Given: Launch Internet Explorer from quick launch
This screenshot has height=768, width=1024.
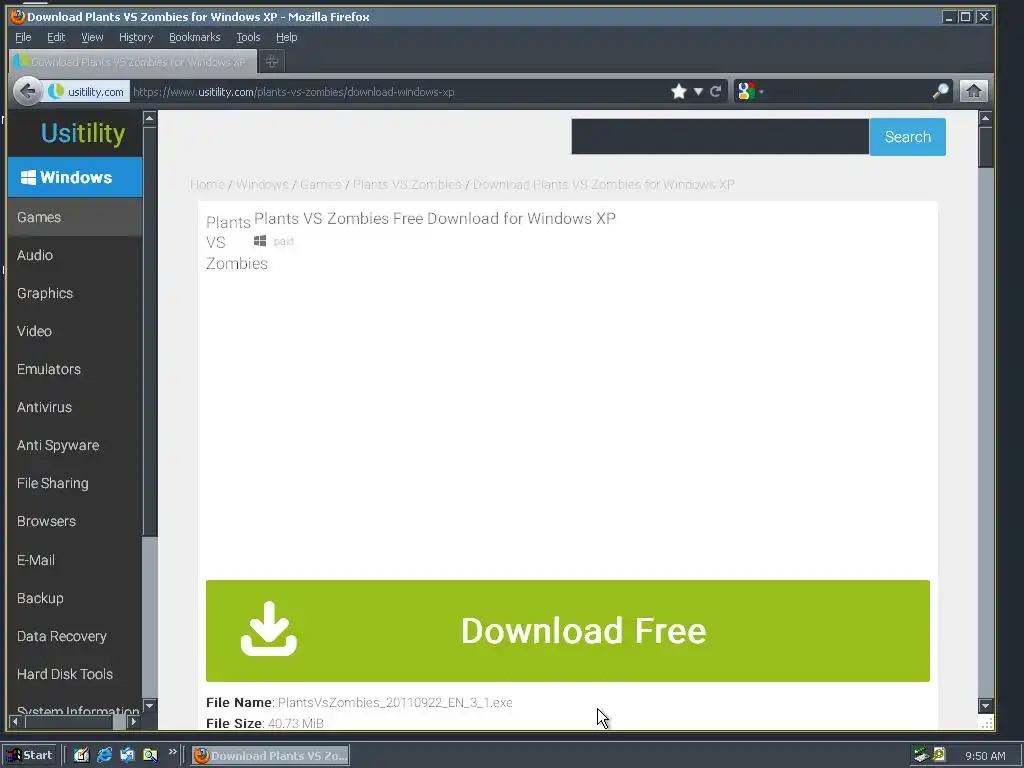Looking at the screenshot, I should [x=104, y=756].
